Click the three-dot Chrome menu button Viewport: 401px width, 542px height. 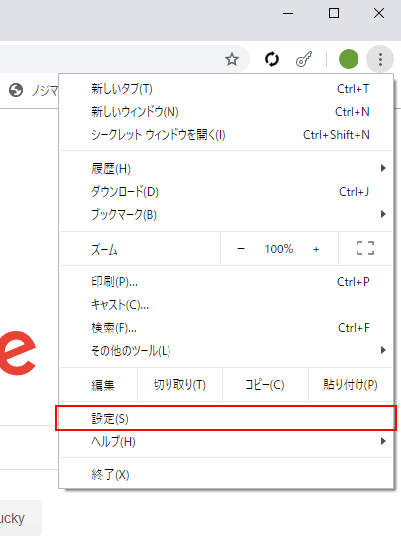tap(380, 59)
